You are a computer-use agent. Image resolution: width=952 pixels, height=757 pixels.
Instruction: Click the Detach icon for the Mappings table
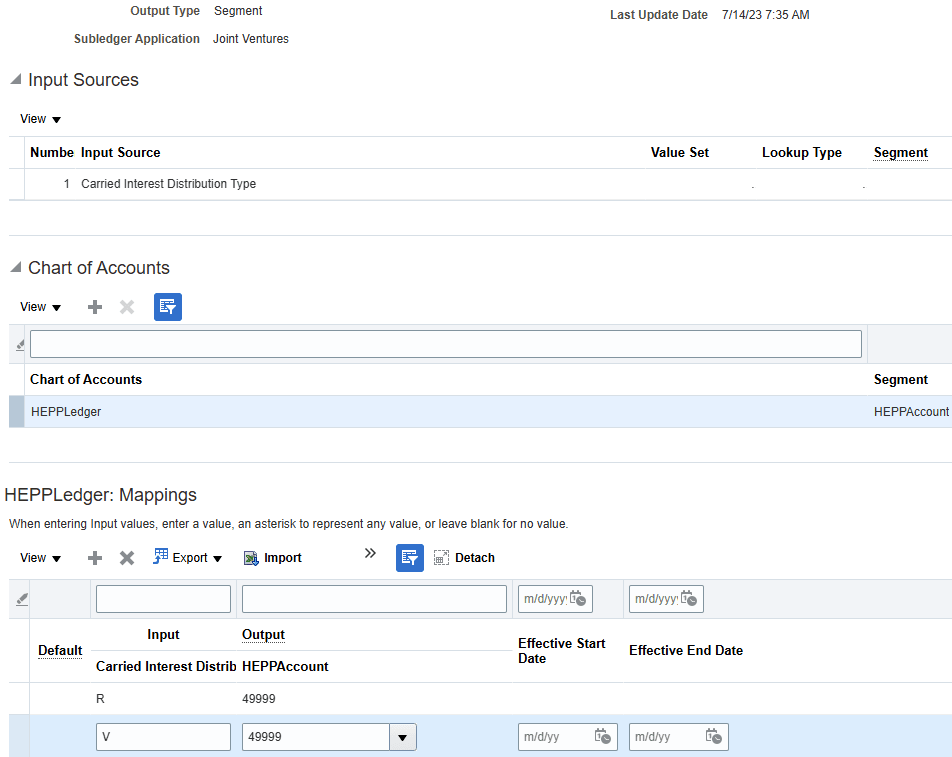coord(463,557)
